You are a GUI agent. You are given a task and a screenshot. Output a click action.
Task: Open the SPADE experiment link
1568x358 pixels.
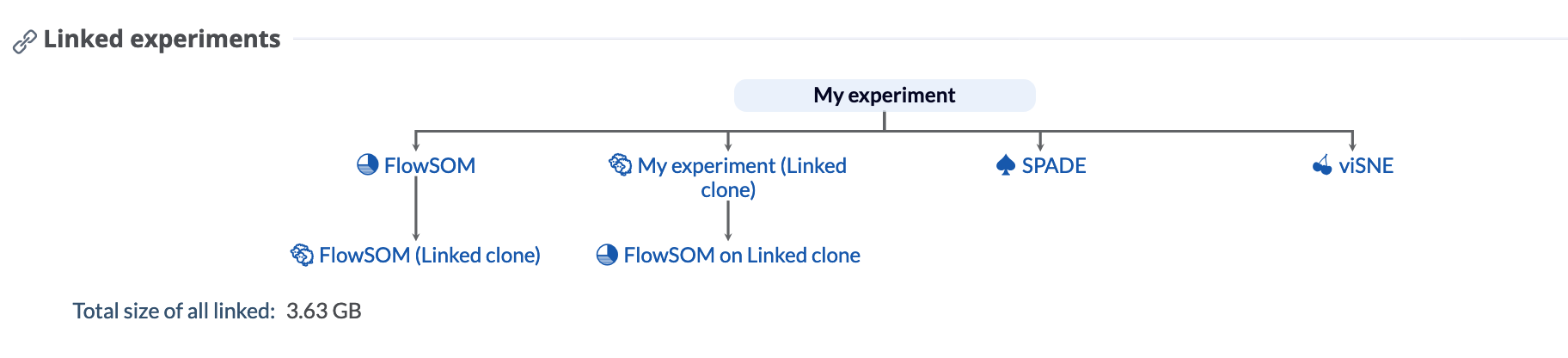tap(1054, 165)
